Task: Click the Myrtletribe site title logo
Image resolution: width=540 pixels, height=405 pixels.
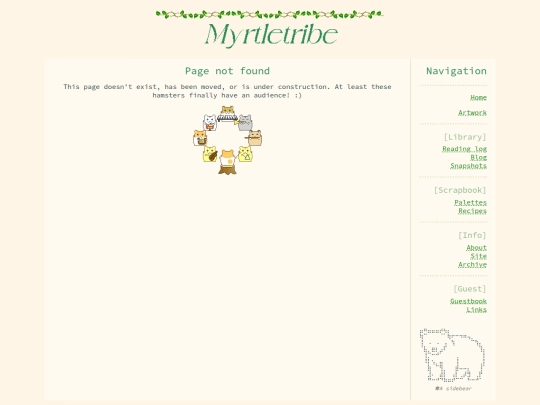Action: coord(271,35)
